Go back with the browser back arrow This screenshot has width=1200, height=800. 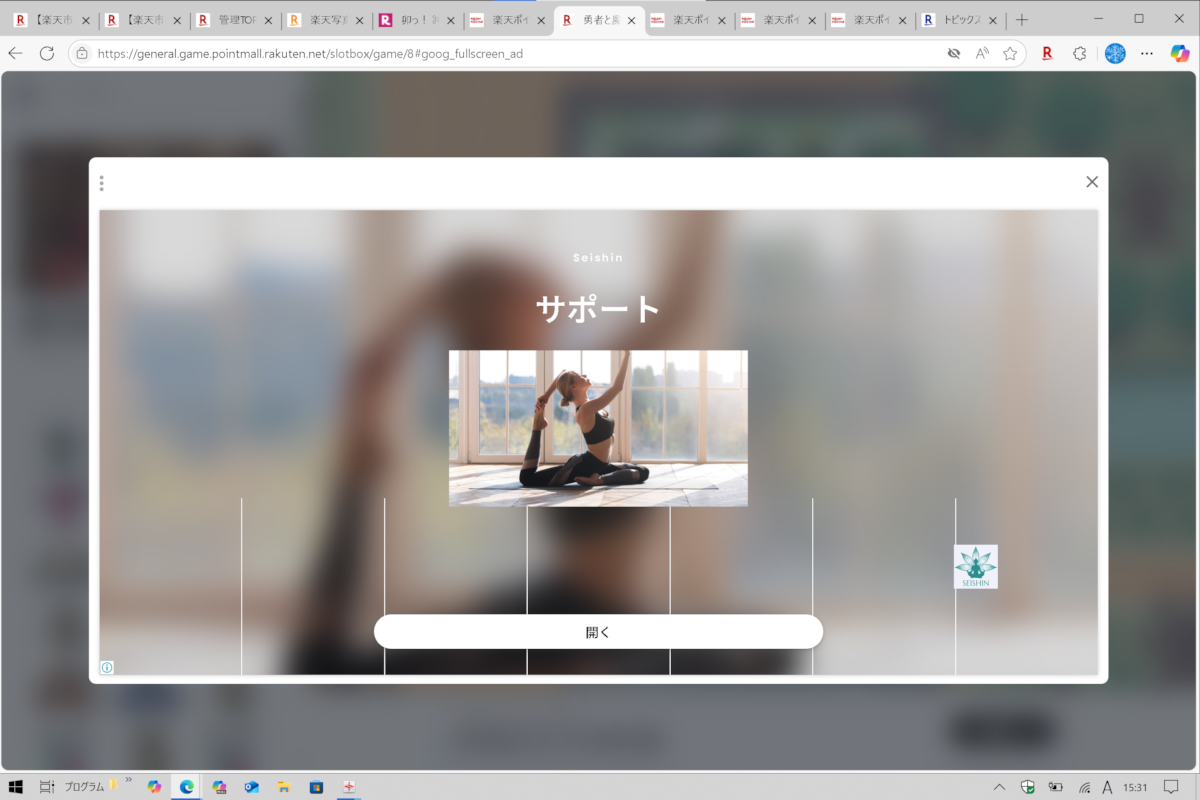[15, 53]
